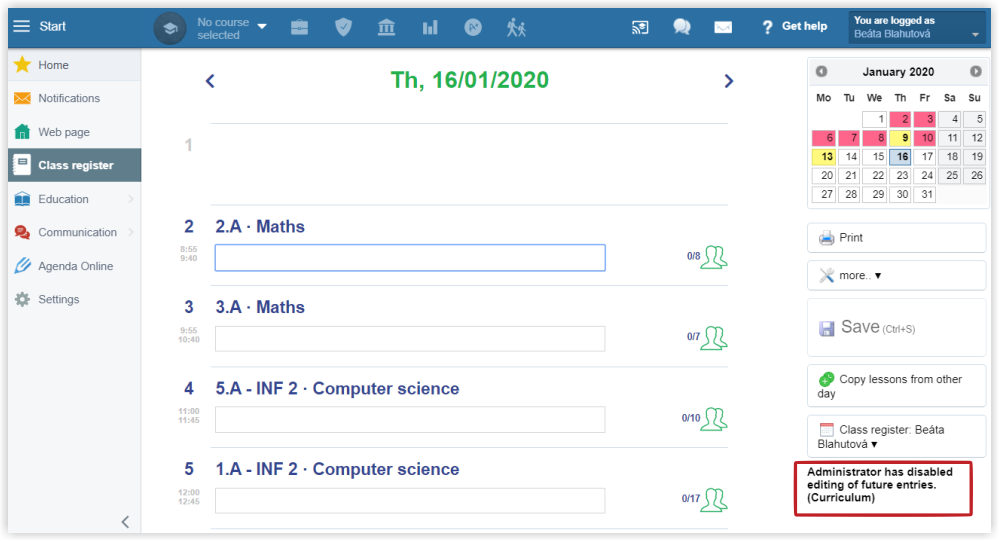Select January 13 in the mini calendar
Screen dimensions: 999x541
824,157
